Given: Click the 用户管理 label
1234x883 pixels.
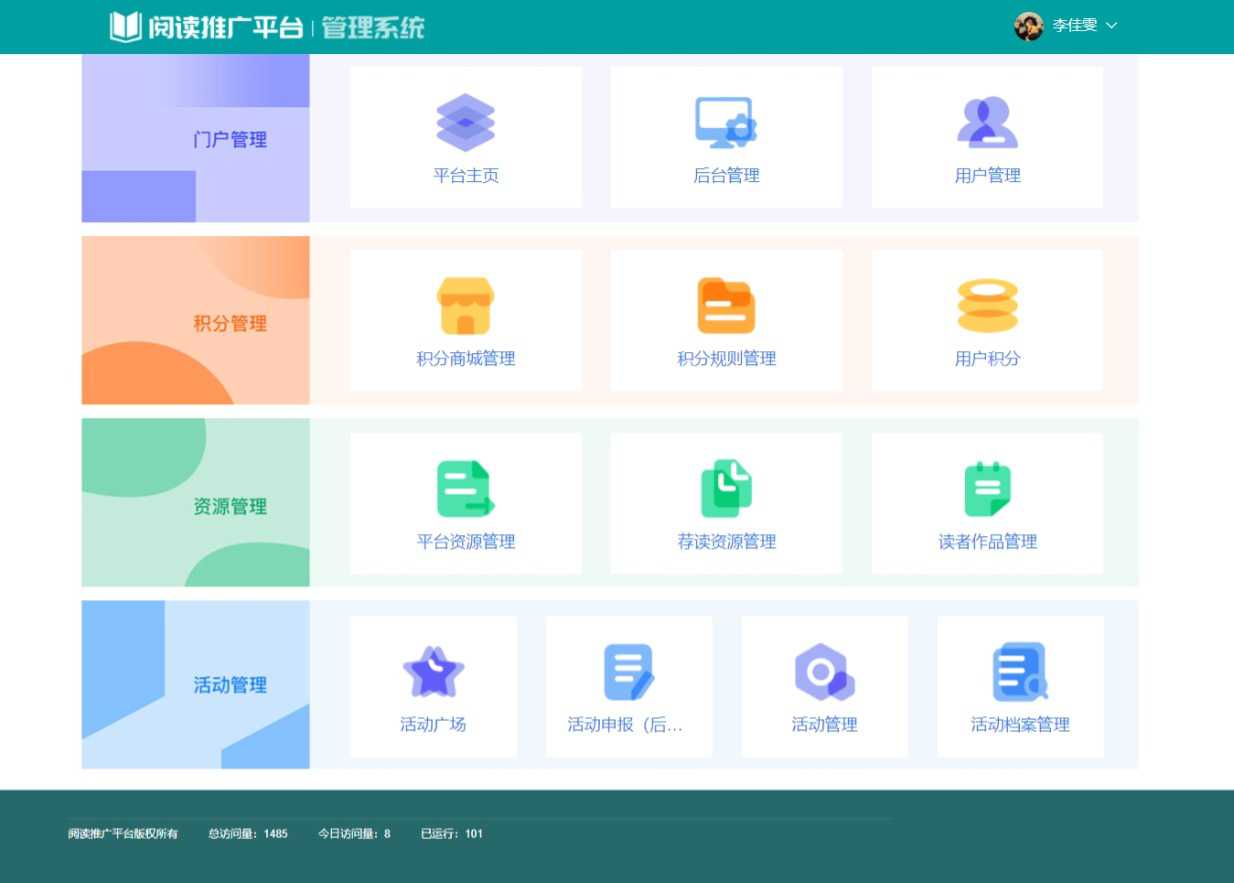Looking at the screenshot, I should [987, 176].
